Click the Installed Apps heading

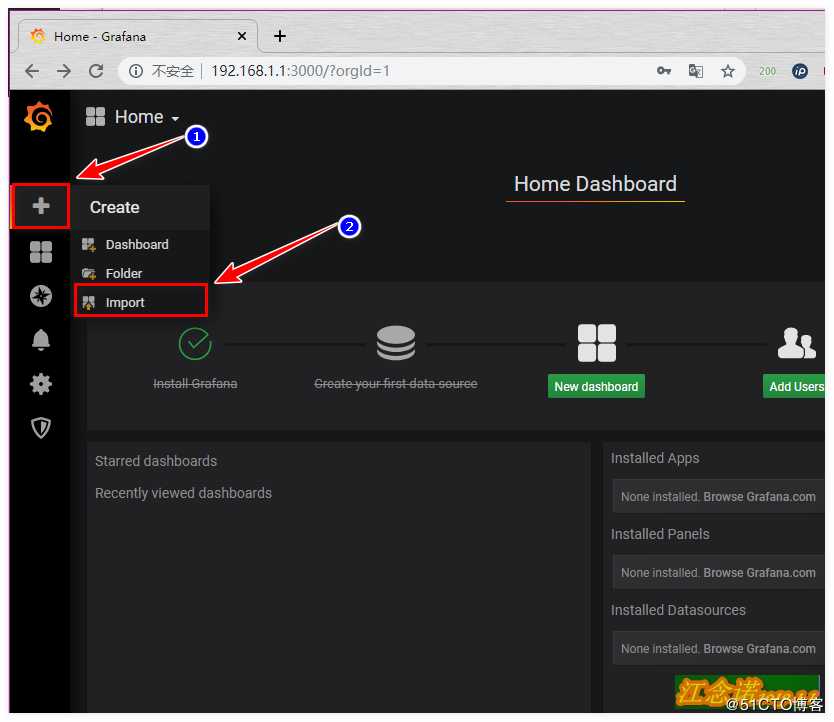pyautogui.click(x=655, y=458)
